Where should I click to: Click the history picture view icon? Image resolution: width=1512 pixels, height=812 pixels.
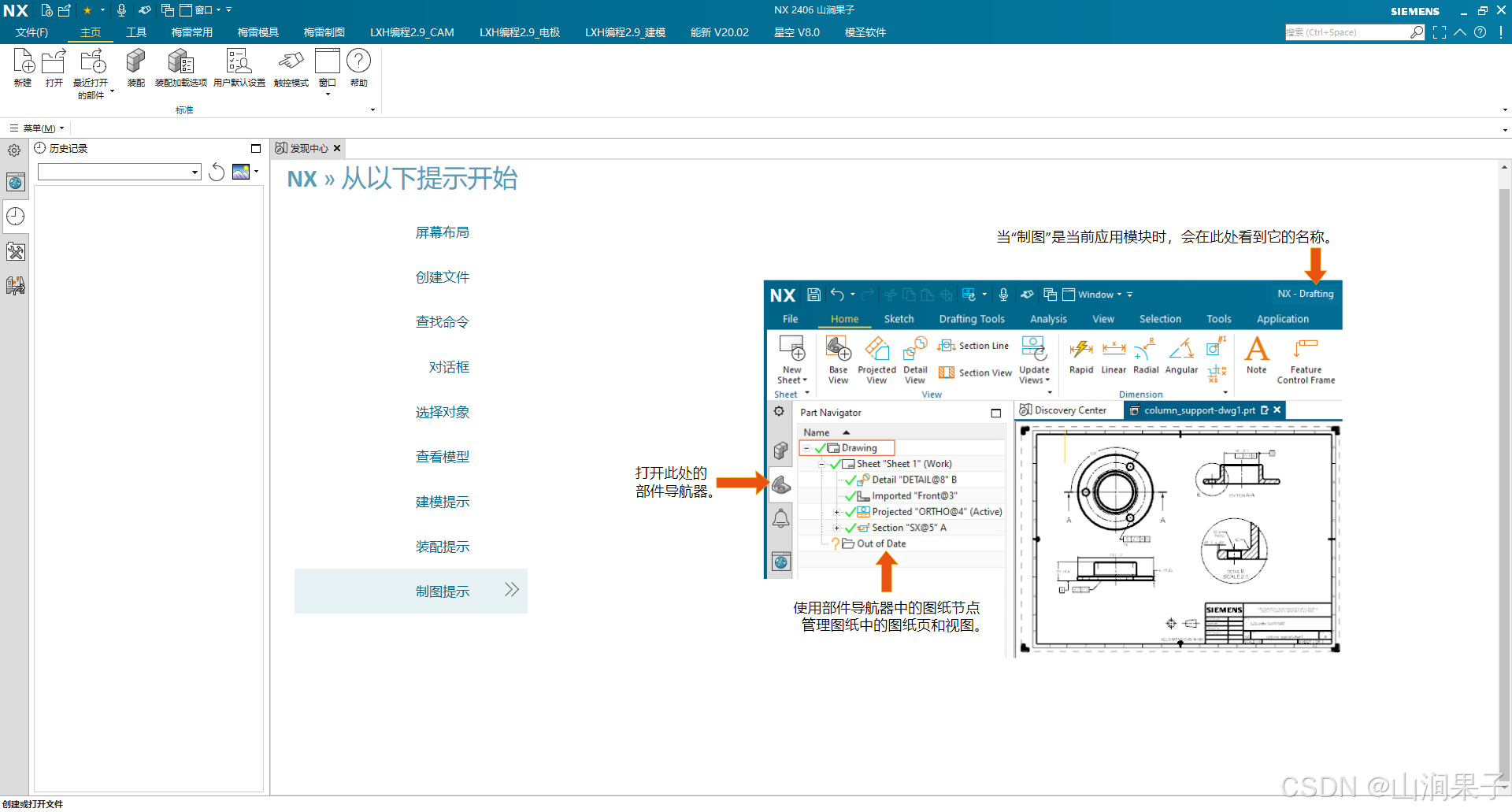tap(241, 172)
